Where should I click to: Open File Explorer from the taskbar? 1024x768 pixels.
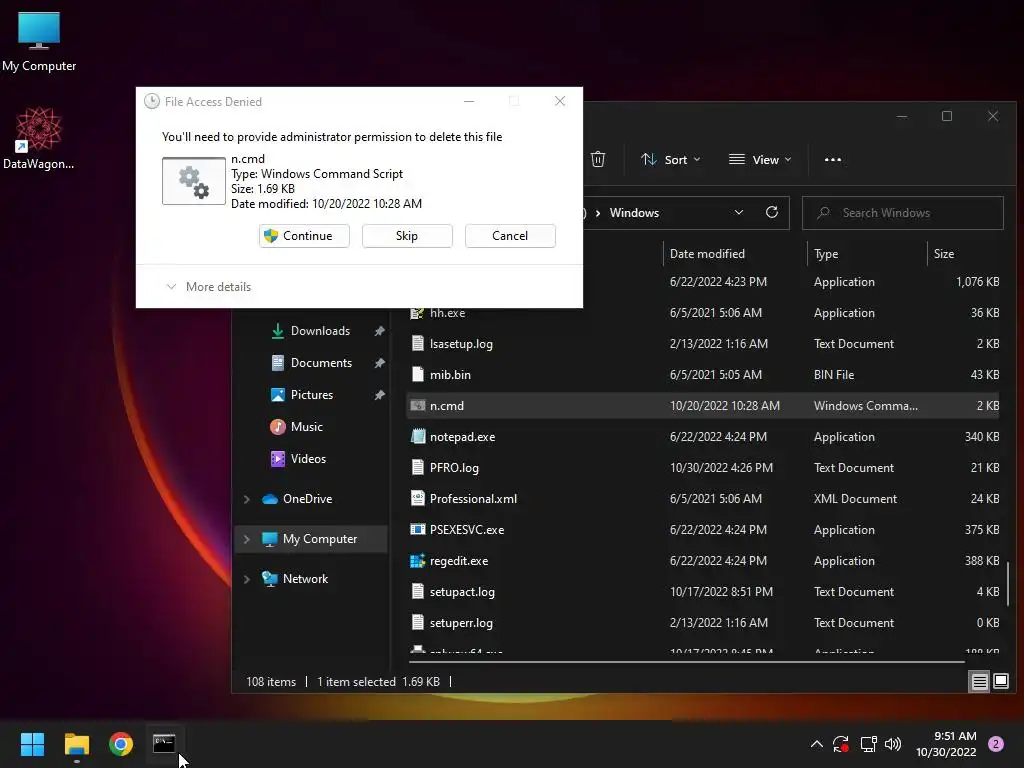[76, 744]
